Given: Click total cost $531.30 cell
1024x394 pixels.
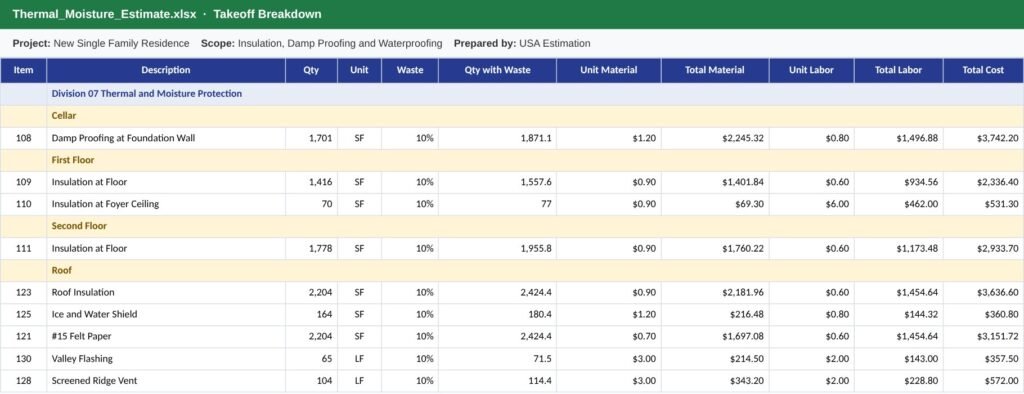Looking at the screenshot, I should tap(984, 204).
